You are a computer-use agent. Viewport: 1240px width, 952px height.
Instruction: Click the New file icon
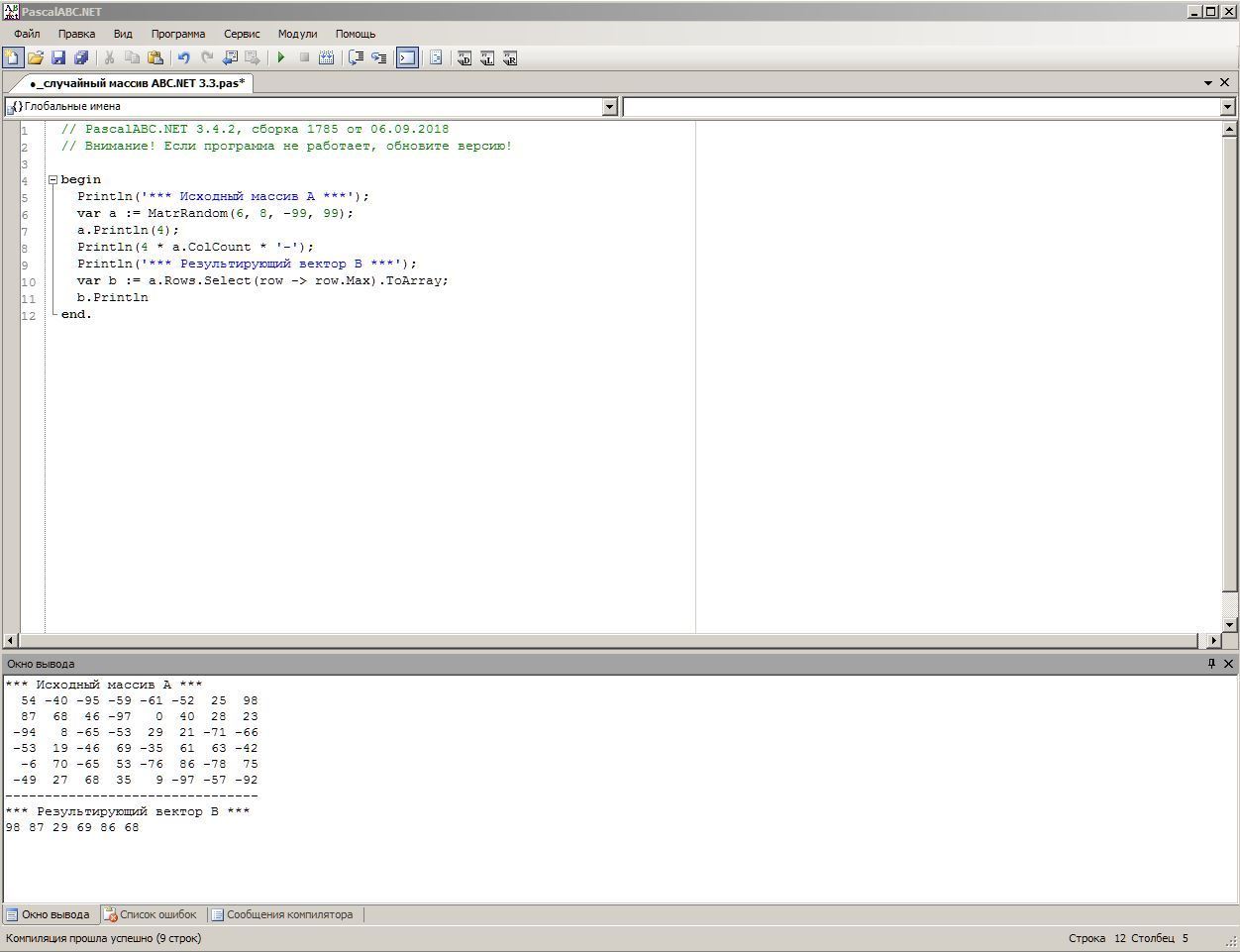click(13, 58)
